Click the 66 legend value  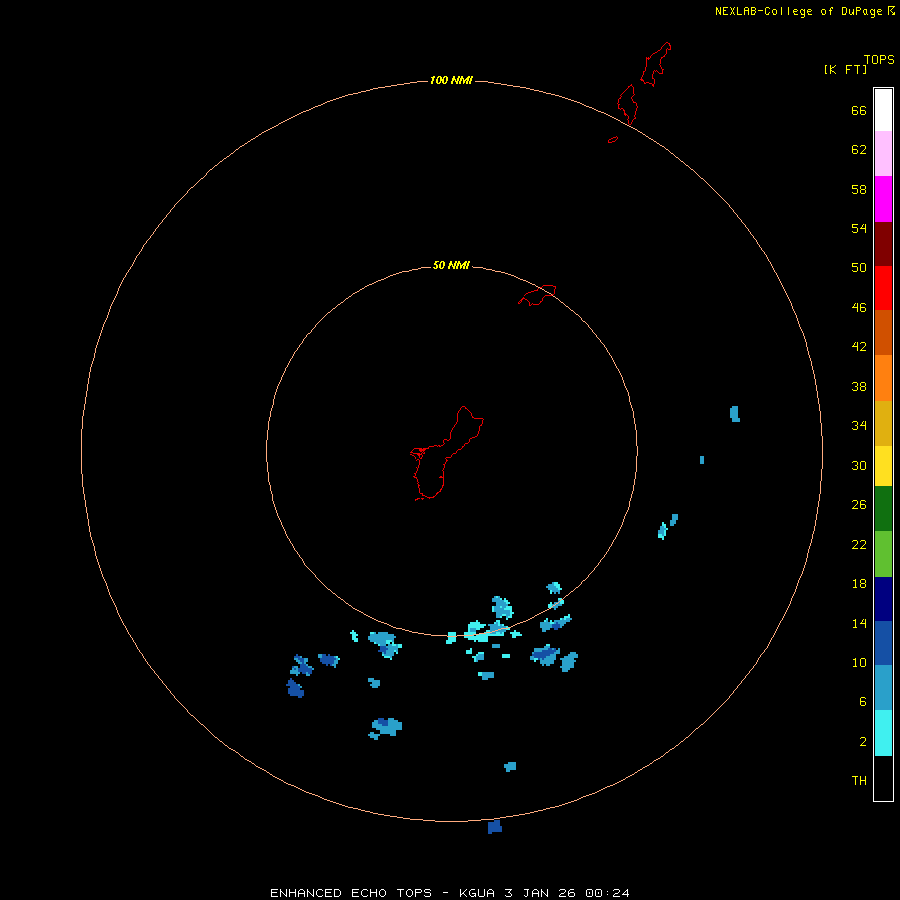tap(859, 111)
